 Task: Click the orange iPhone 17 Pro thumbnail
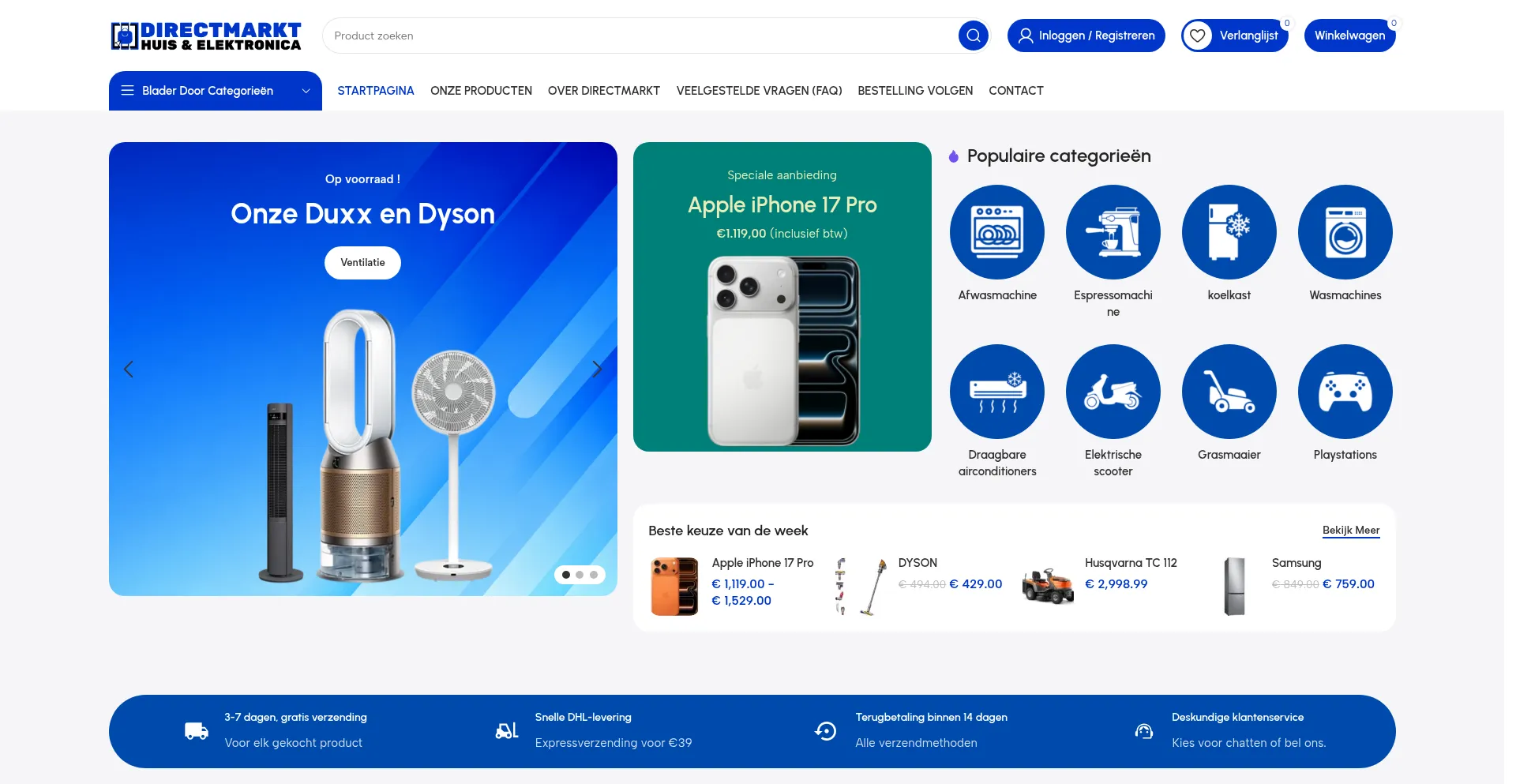click(x=675, y=586)
